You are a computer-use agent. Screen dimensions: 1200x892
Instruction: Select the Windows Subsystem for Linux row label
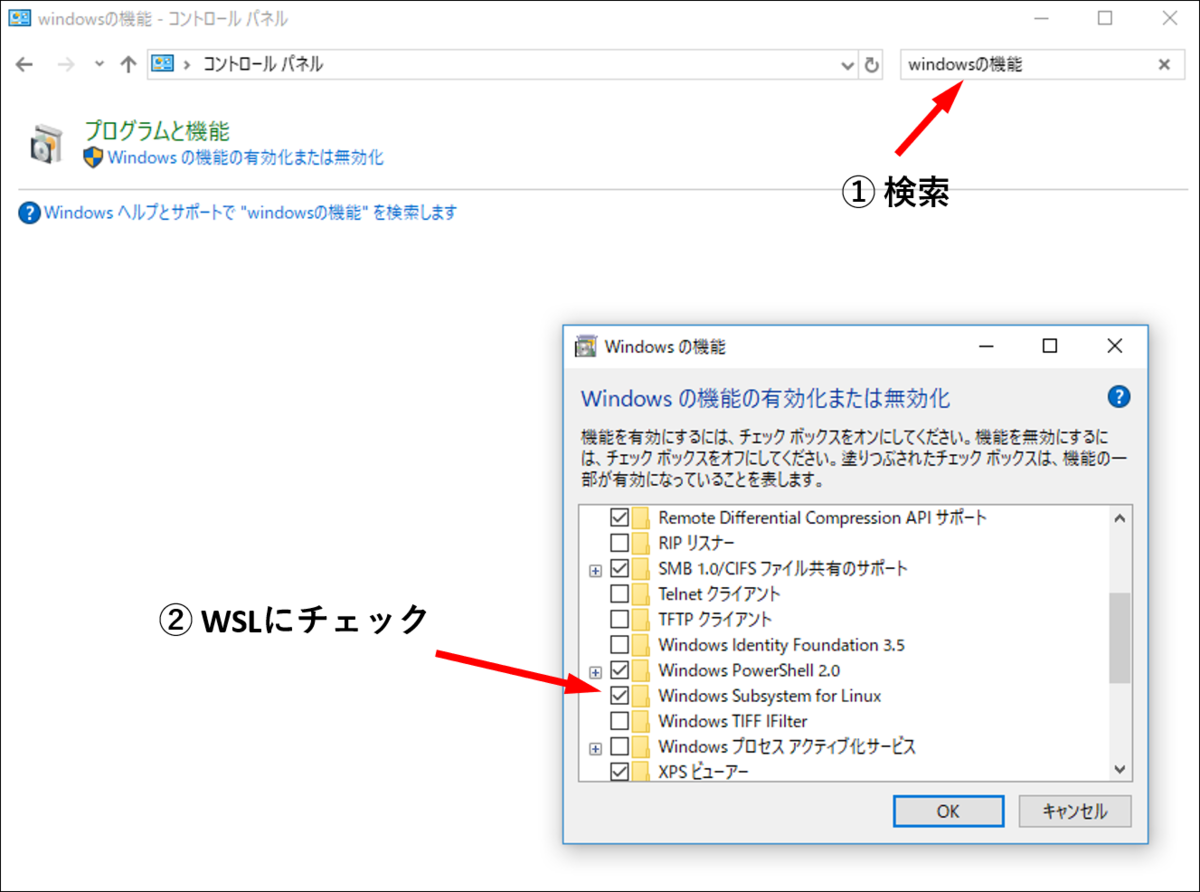(x=770, y=695)
